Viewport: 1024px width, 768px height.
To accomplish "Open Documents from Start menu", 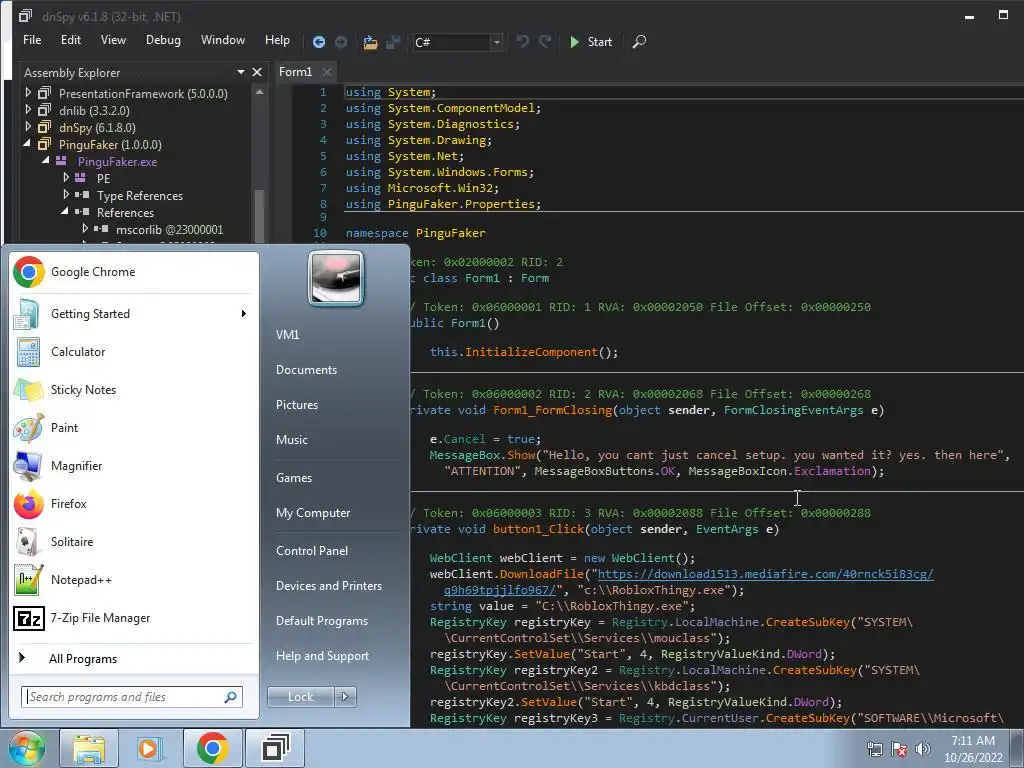I will click(x=306, y=370).
